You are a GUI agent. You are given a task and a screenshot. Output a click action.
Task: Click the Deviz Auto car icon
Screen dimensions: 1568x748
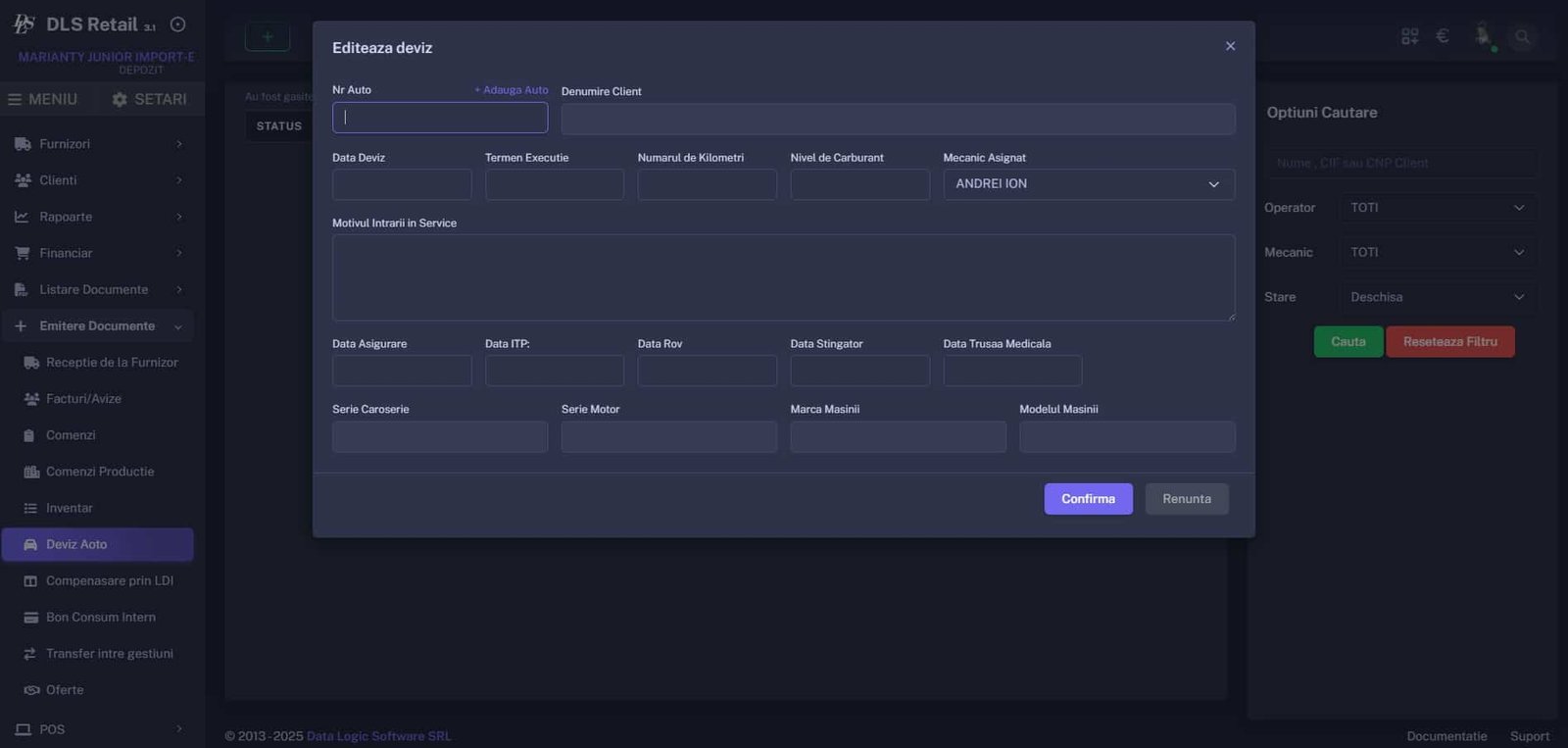[30, 544]
